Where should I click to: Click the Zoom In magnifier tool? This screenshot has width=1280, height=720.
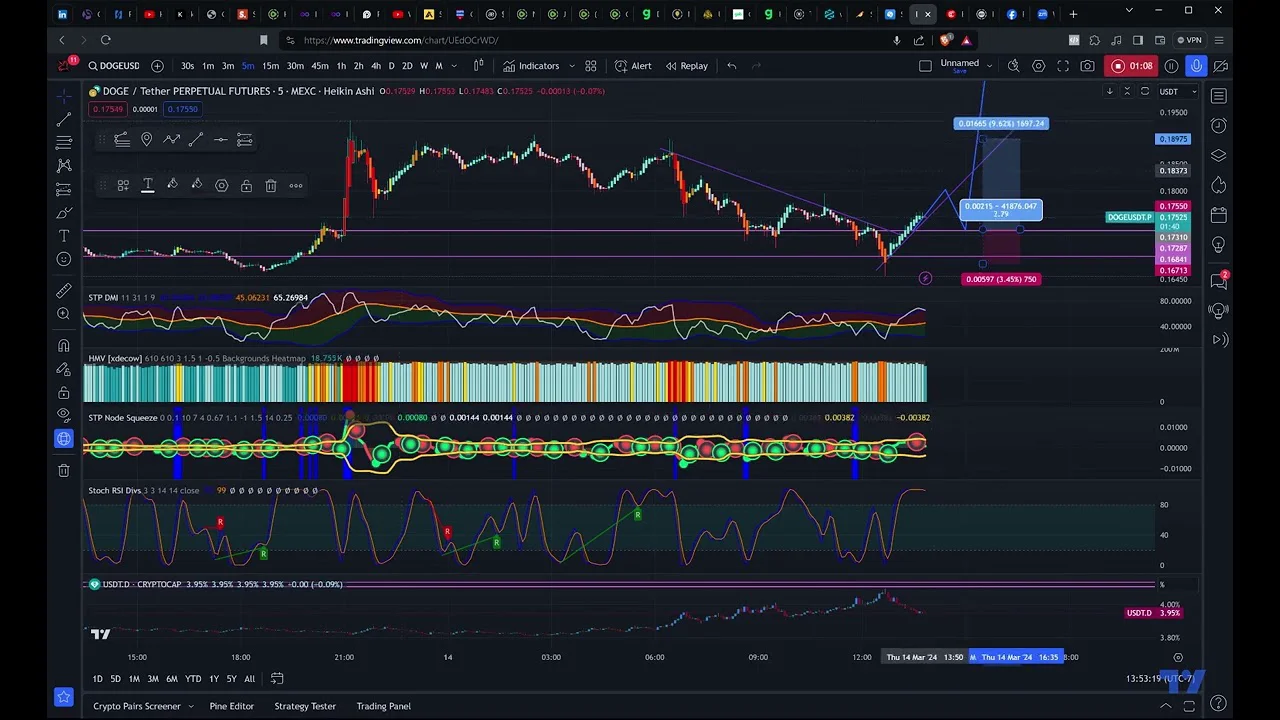tap(64, 314)
